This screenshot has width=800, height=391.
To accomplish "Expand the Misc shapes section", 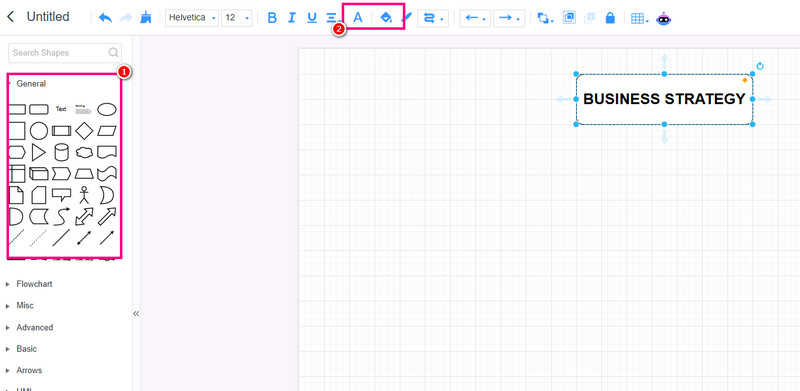I will [x=24, y=305].
